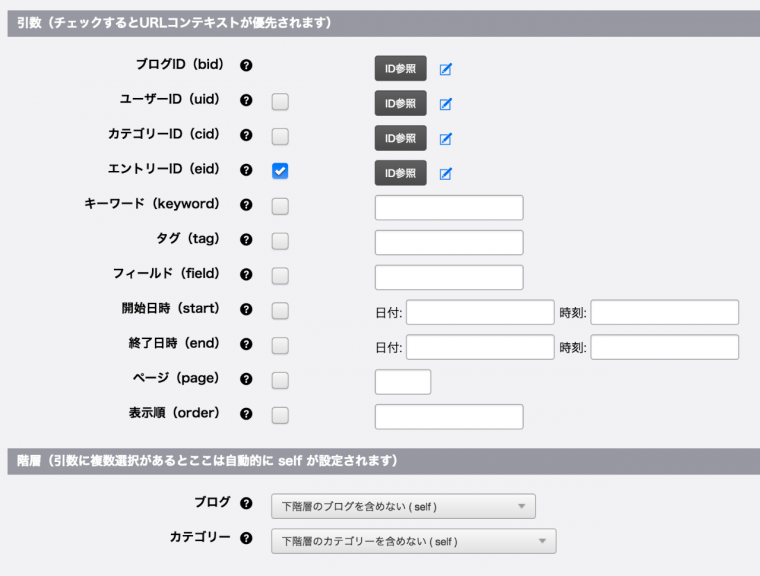
Task: Click the 終了日時 time input field
Action: 664,347
